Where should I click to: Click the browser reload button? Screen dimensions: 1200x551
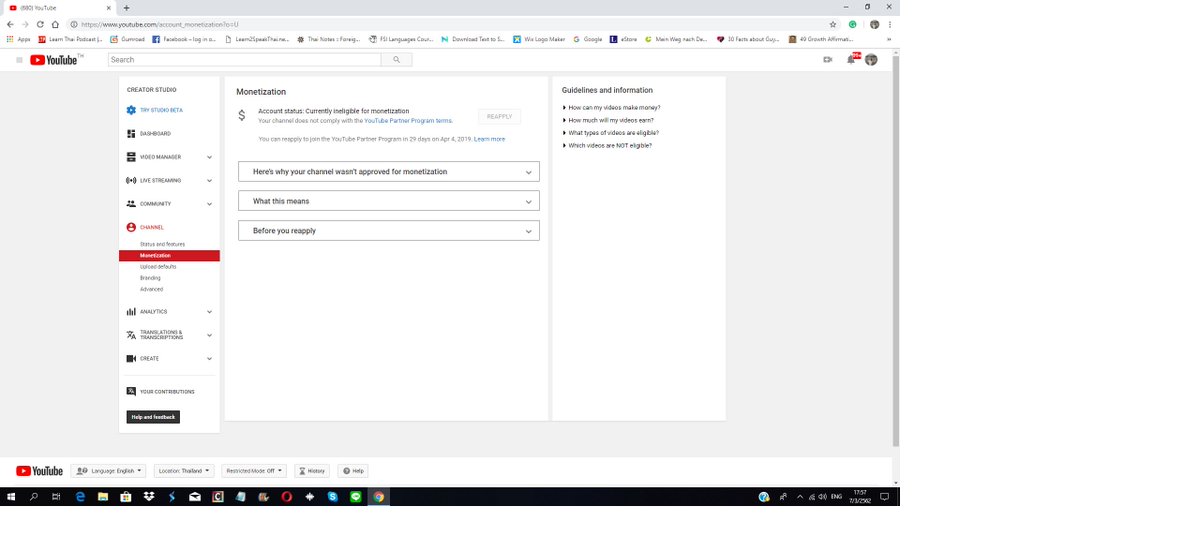tap(41, 24)
